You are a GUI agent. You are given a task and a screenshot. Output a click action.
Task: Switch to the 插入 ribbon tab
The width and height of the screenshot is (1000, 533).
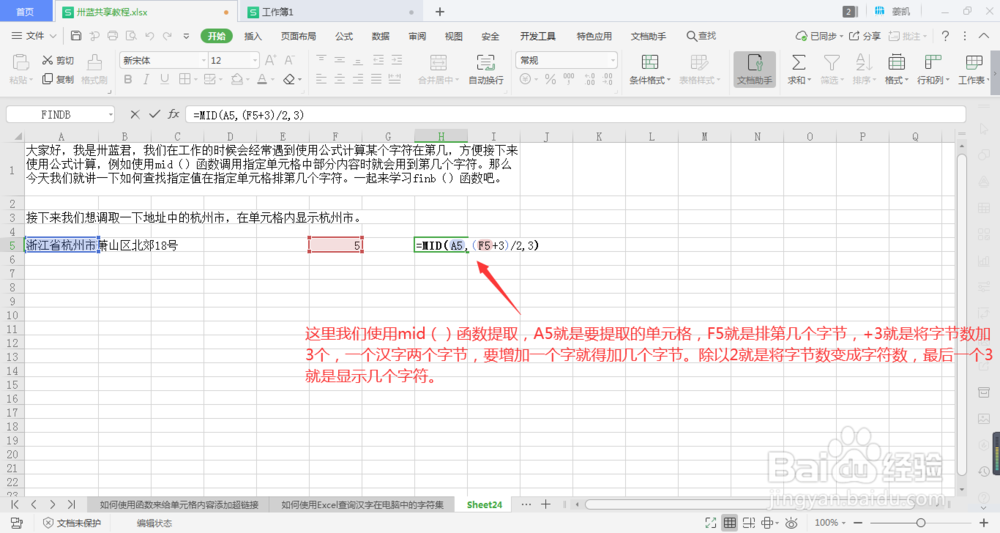point(253,36)
